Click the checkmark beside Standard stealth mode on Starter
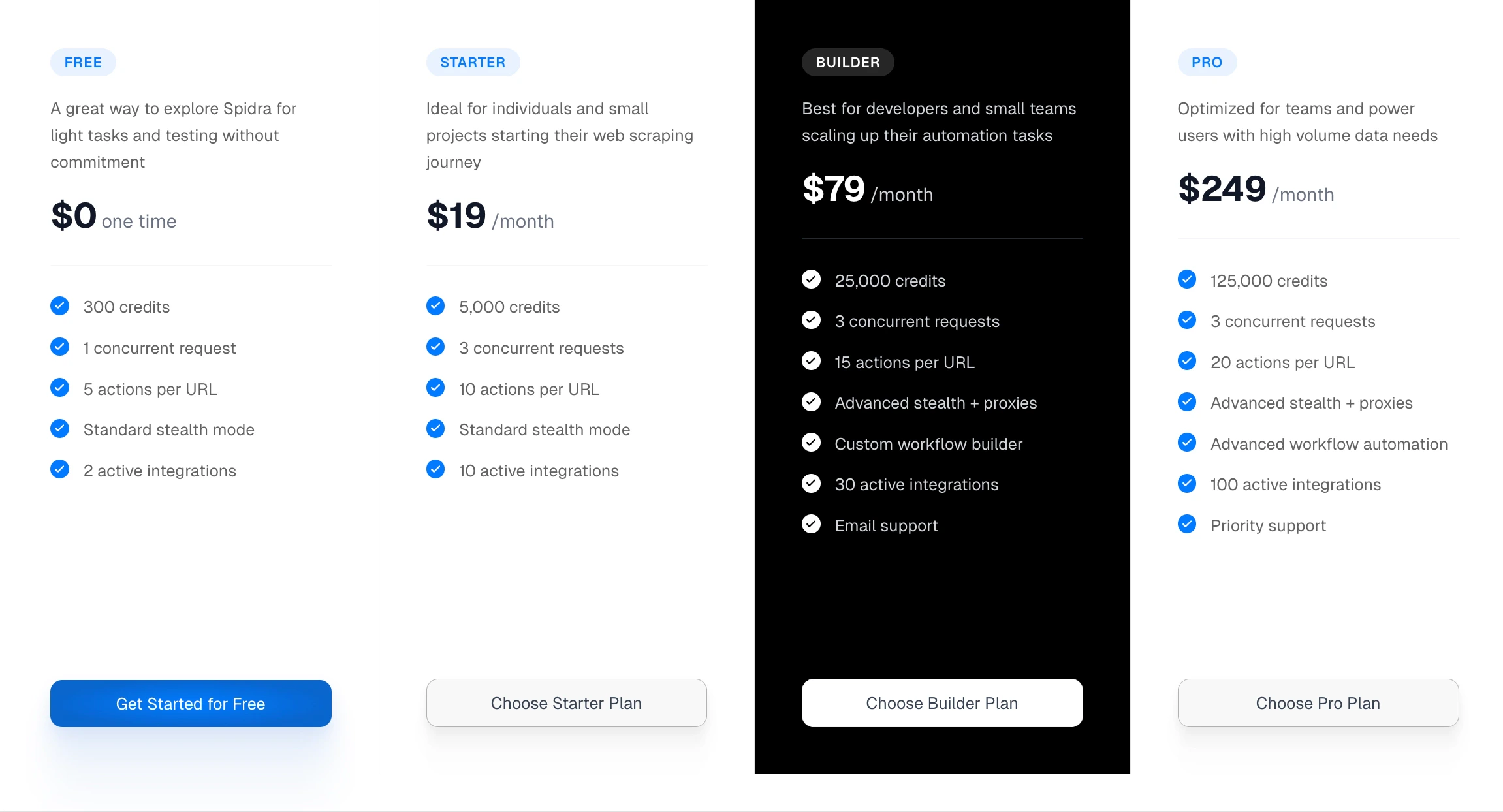 pos(435,428)
